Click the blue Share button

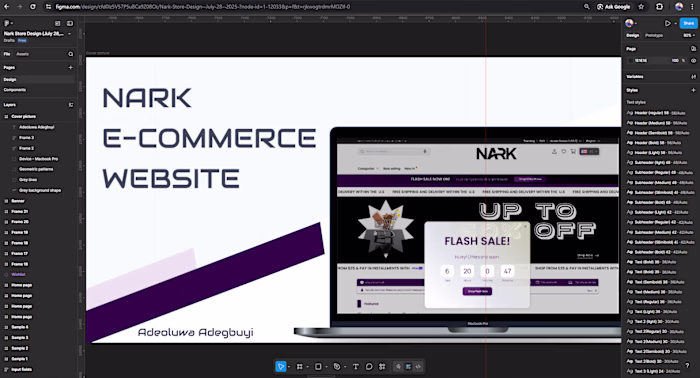point(688,23)
